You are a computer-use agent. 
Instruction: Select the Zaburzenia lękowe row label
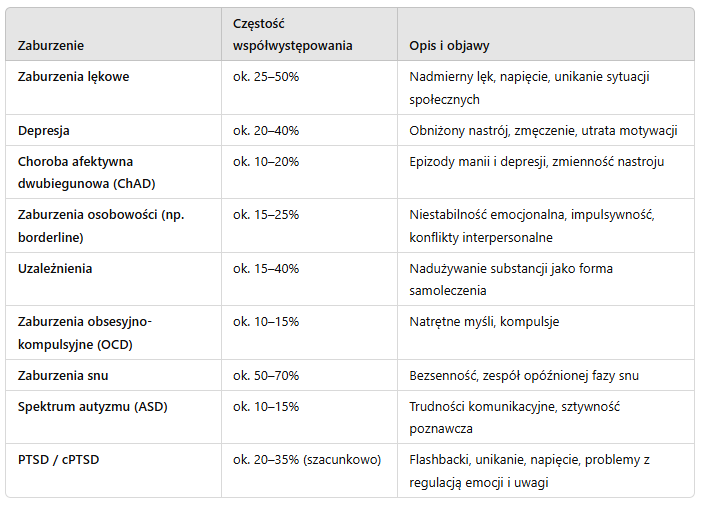(x=73, y=77)
